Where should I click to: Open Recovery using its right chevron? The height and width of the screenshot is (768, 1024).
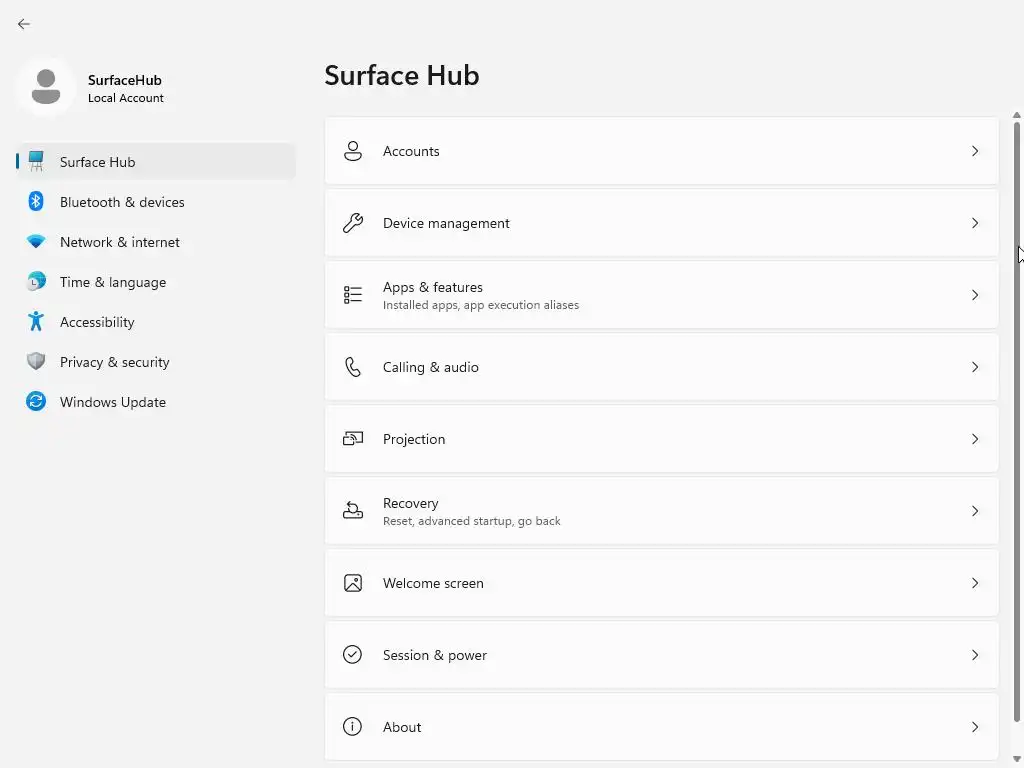tap(975, 511)
